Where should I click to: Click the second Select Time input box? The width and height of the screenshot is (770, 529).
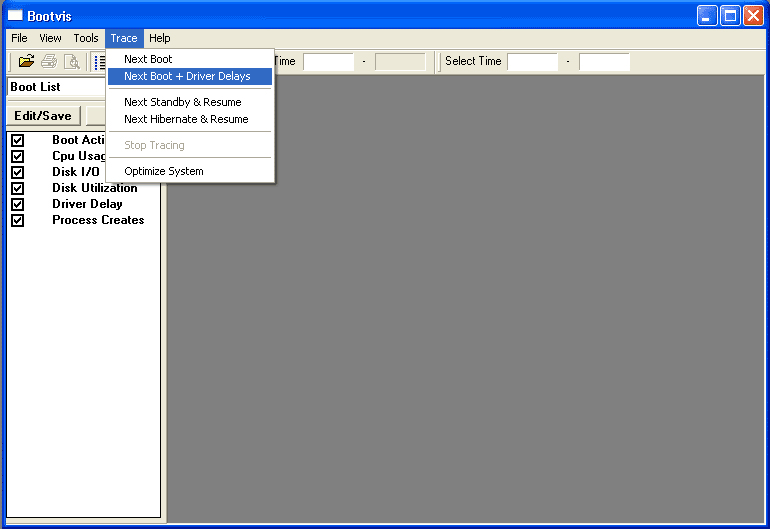point(604,62)
